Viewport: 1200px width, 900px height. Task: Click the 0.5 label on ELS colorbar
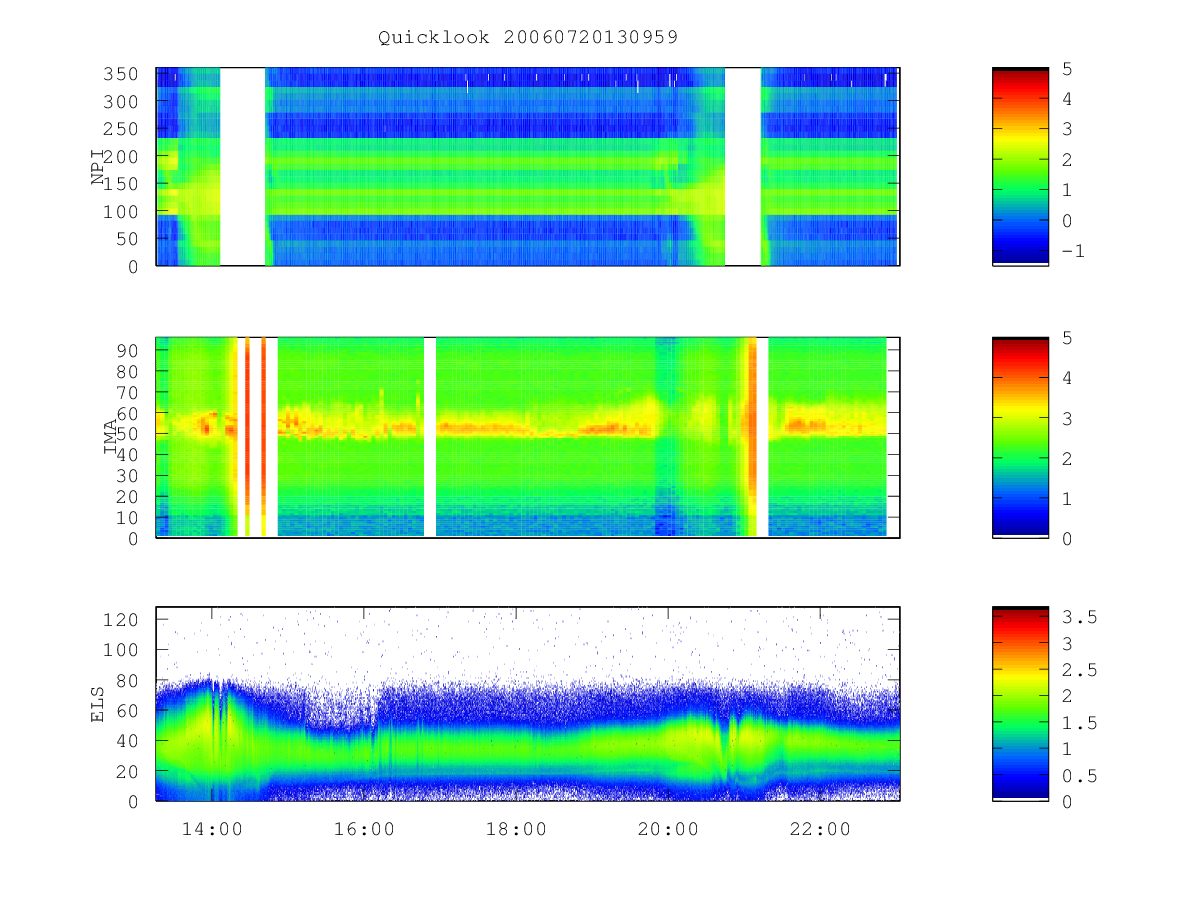point(1078,776)
